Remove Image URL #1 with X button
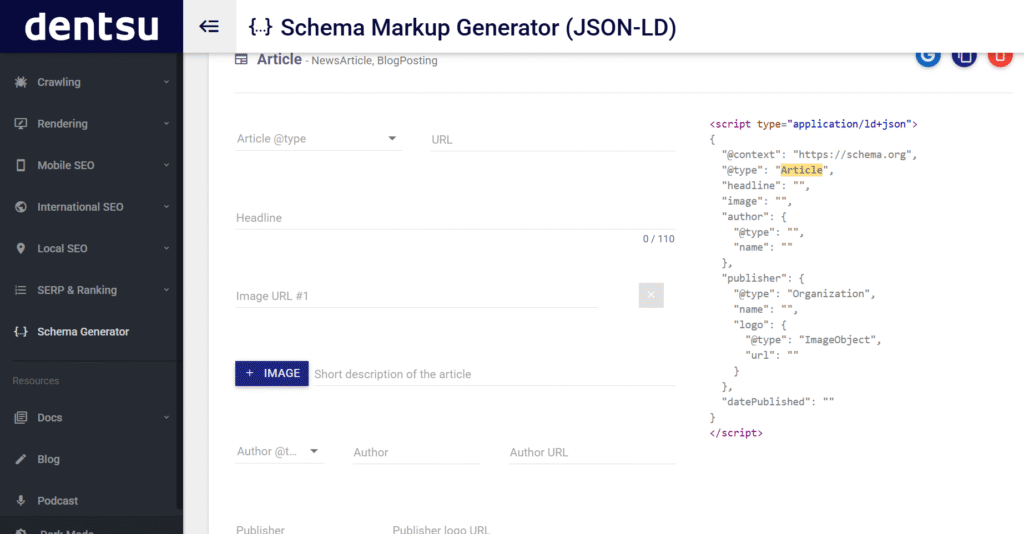Image resolution: width=1024 pixels, height=534 pixels. (651, 295)
